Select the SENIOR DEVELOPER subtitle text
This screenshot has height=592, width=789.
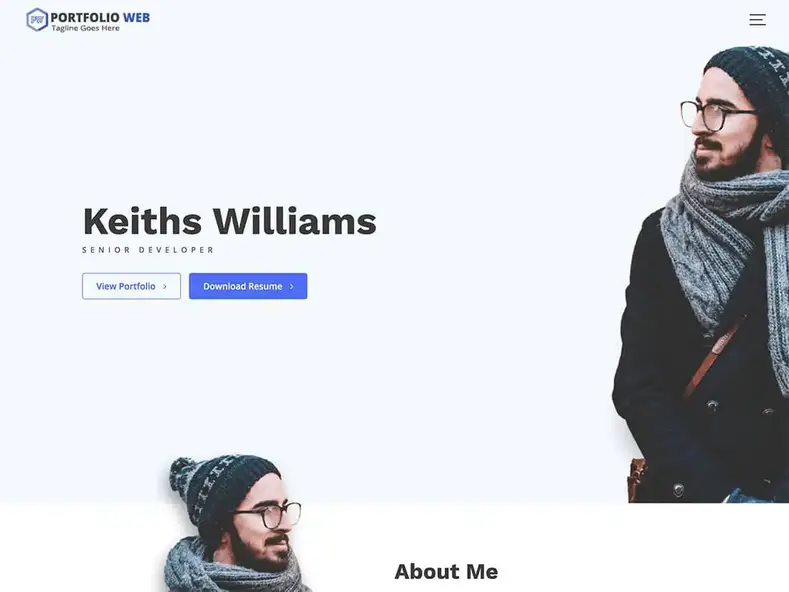(148, 250)
